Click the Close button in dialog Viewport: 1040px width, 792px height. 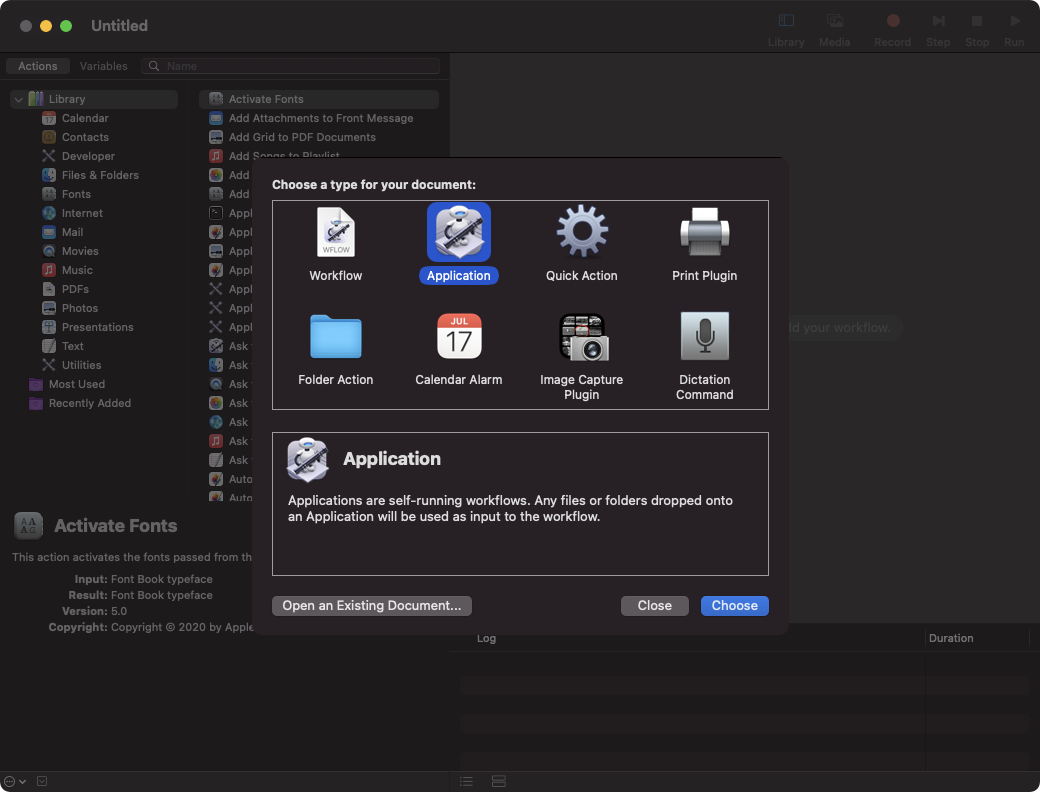coord(655,606)
